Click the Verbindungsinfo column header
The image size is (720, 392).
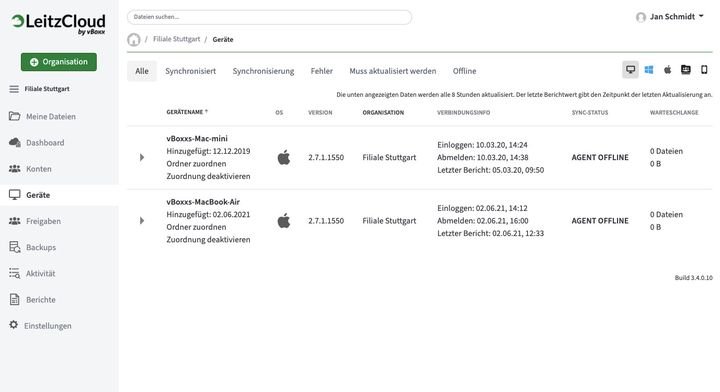coord(463,112)
